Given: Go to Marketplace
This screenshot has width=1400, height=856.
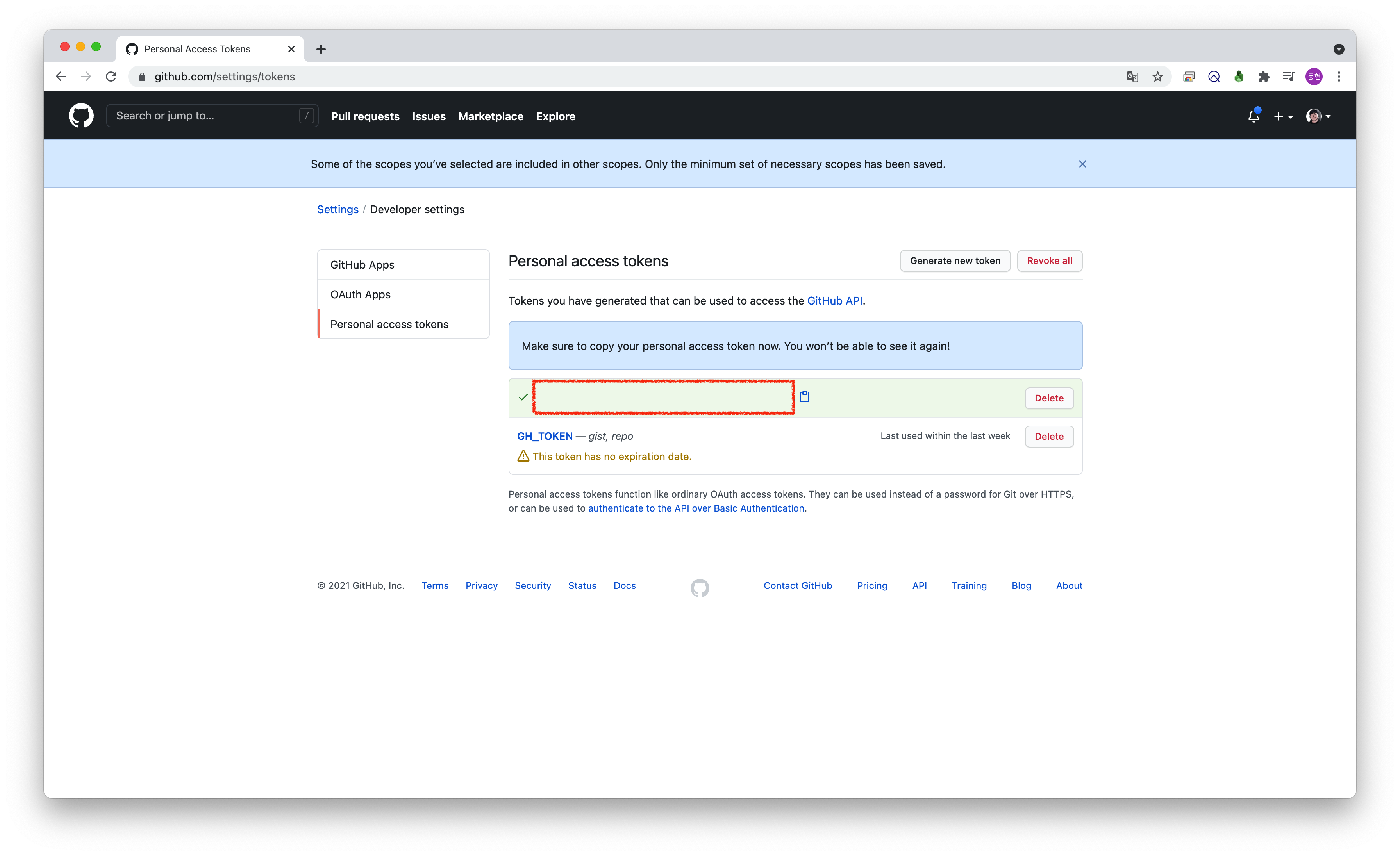Looking at the screenshot, I should coord(491,116).
